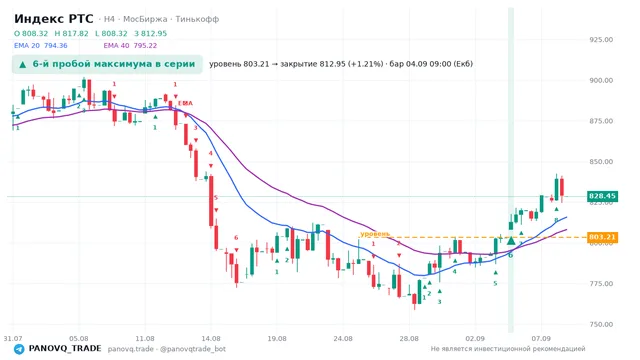This screenshot has width=640, height=360.
Task: Click the 775.00 price axis label
Action: pos(601,284)
